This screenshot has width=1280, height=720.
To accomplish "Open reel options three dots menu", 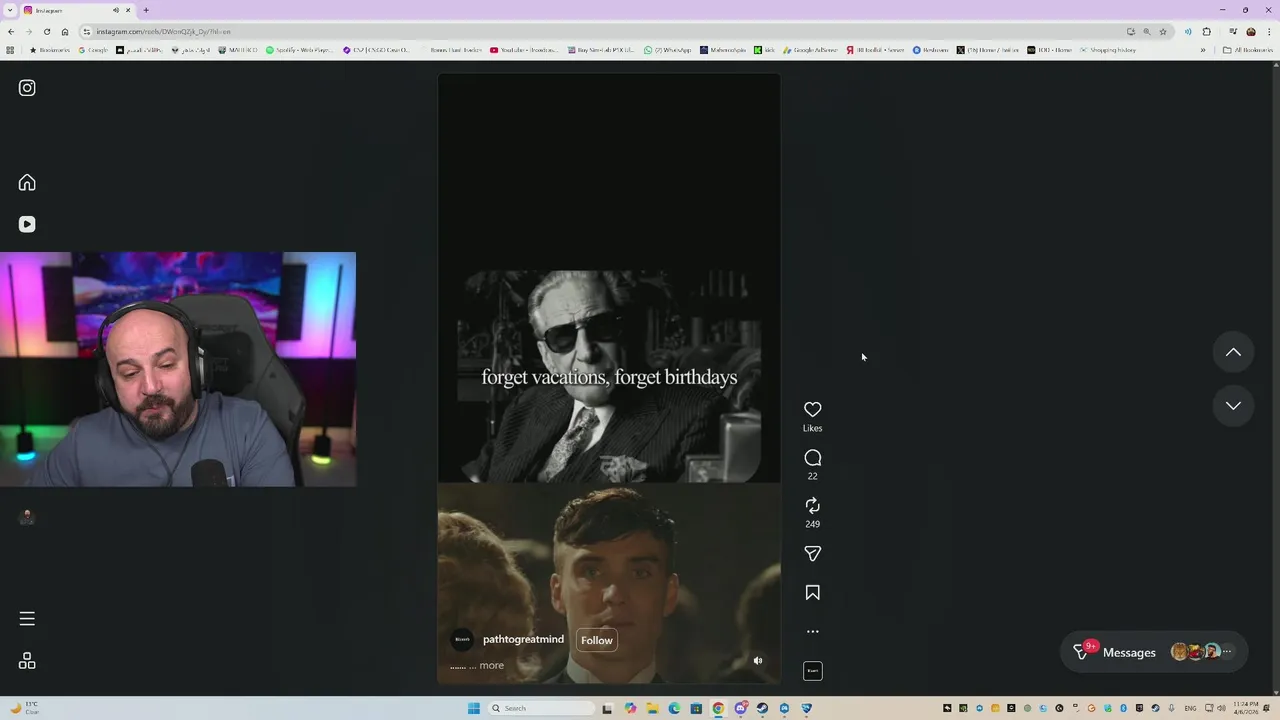I will [x=813, y=632].
